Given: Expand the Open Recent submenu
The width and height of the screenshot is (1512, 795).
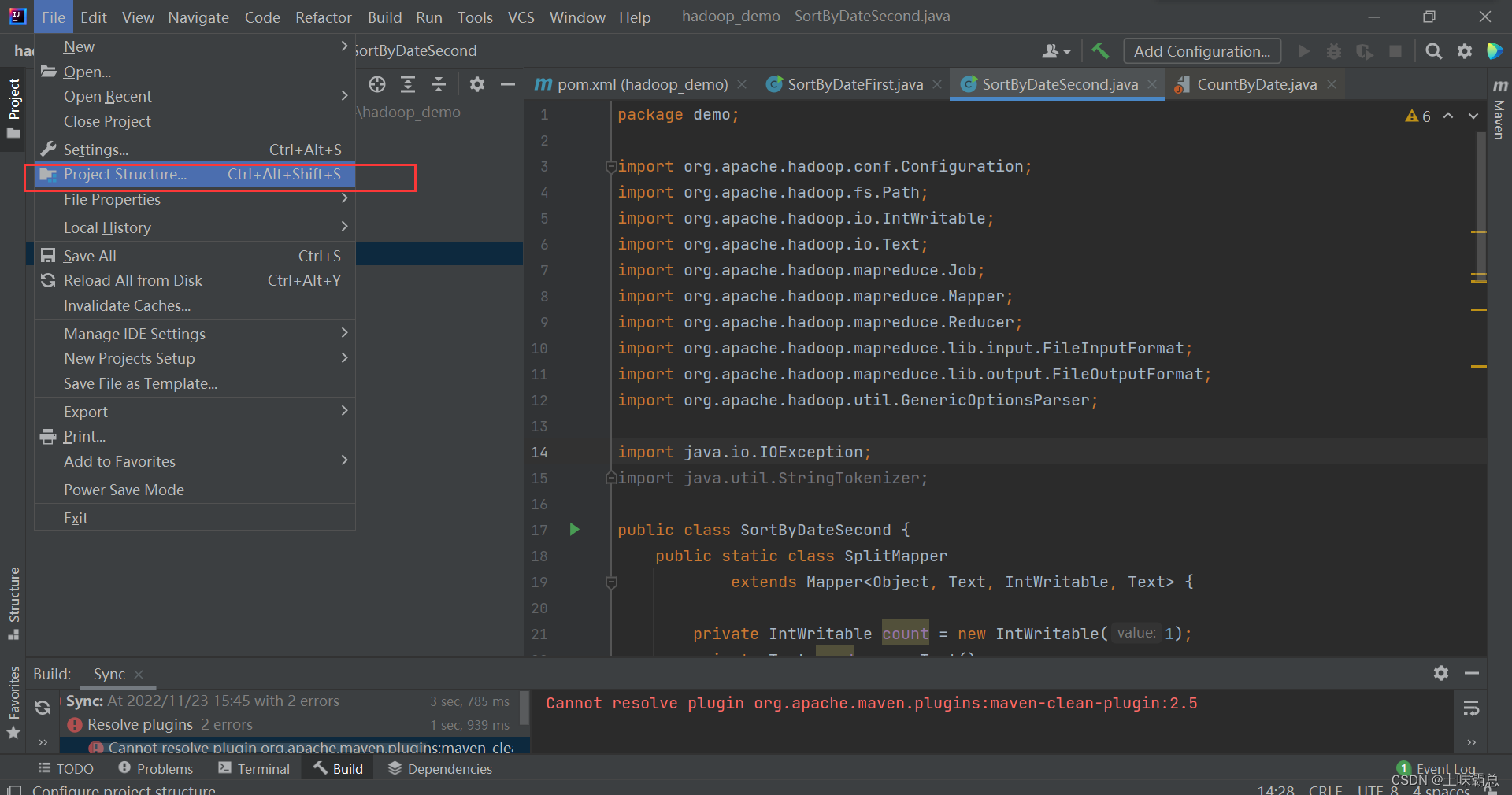Looking at the screenshot, I should click(195, 96).
